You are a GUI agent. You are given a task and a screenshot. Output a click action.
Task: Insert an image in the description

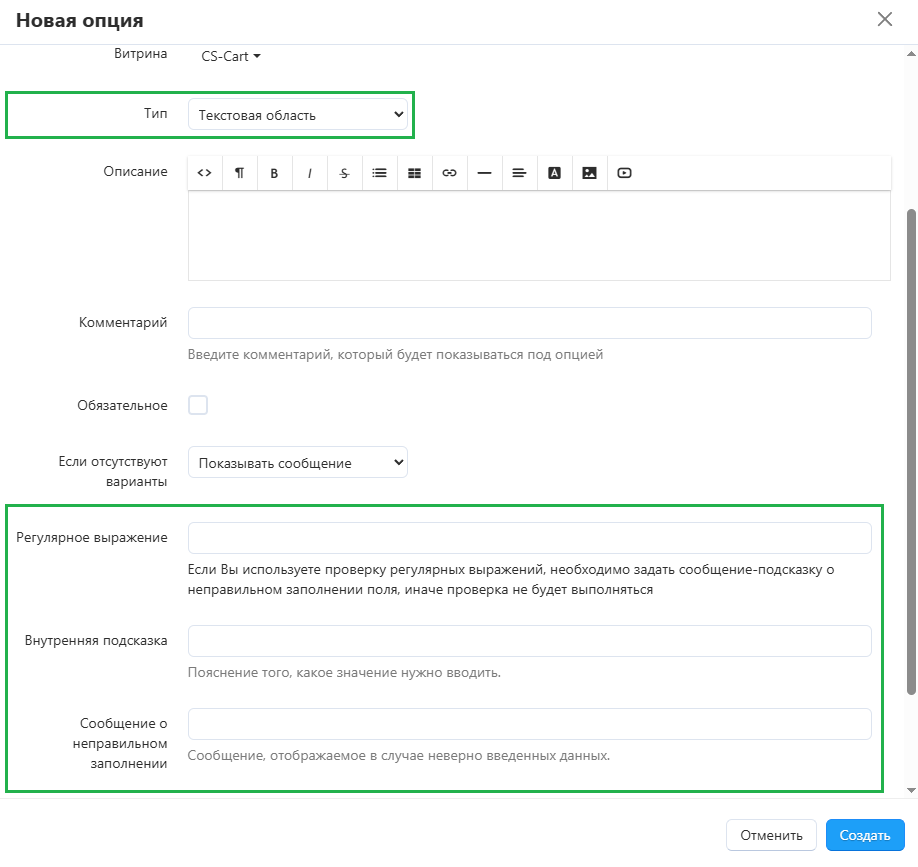[589, 173]
